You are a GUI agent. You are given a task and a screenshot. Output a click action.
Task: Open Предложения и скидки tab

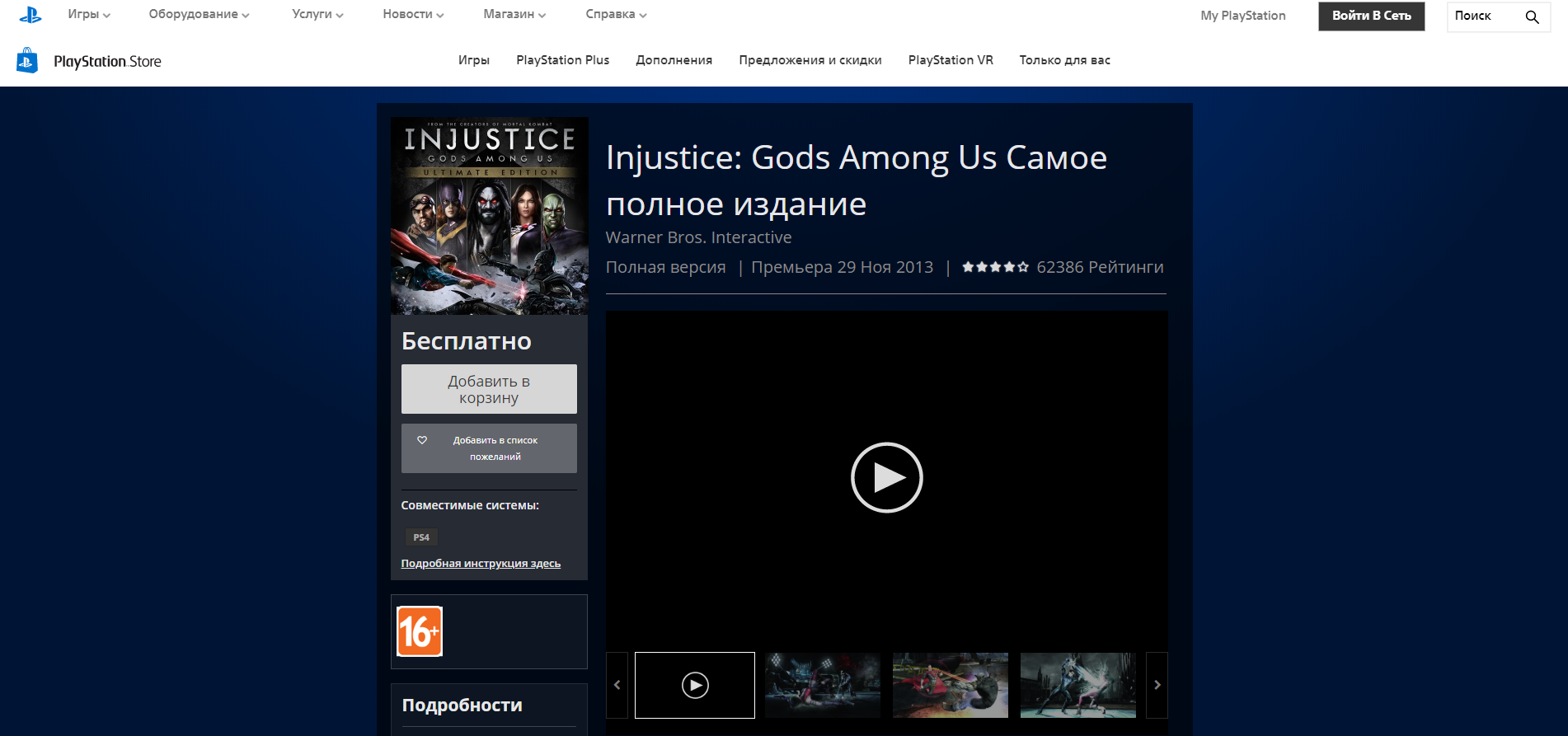click(x=810, y=60)
